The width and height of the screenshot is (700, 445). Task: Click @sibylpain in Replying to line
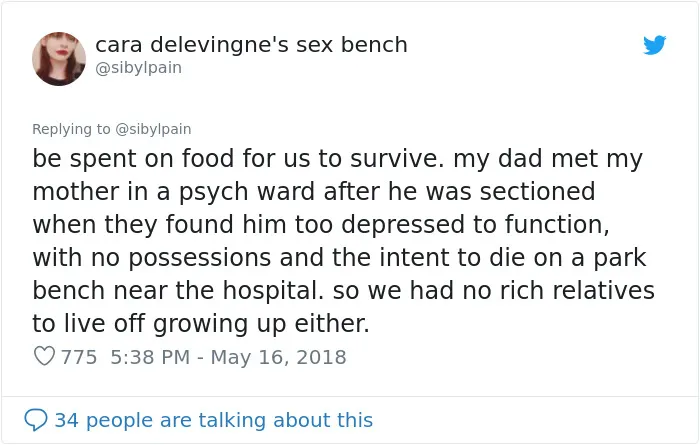pos(153,129)
